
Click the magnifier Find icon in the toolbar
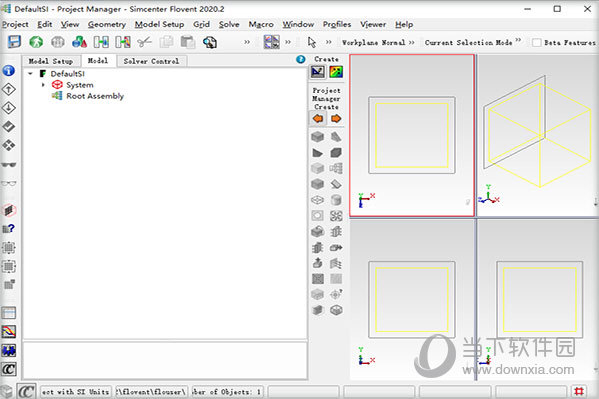coord(209,42)
